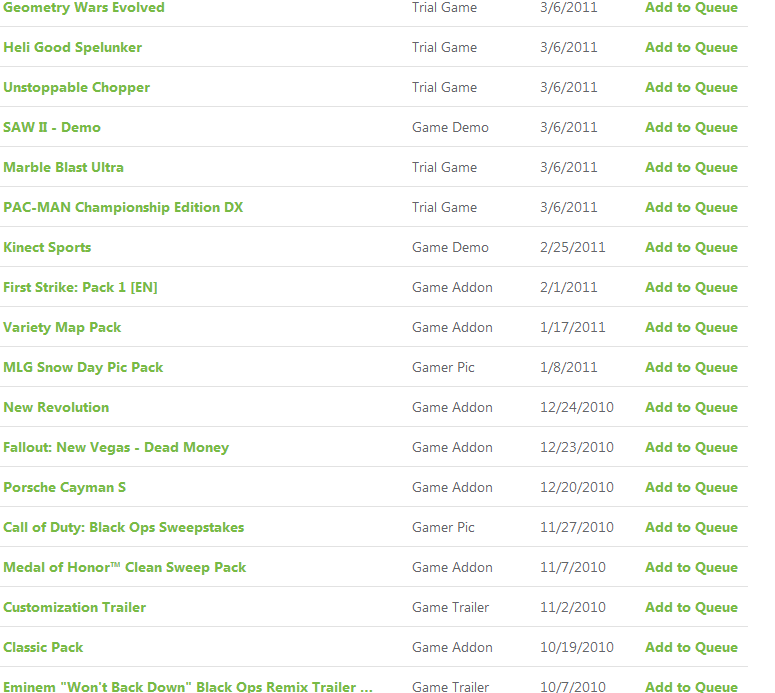
Task: Open Porsche Cayman S link
Action: coord(65,488)
